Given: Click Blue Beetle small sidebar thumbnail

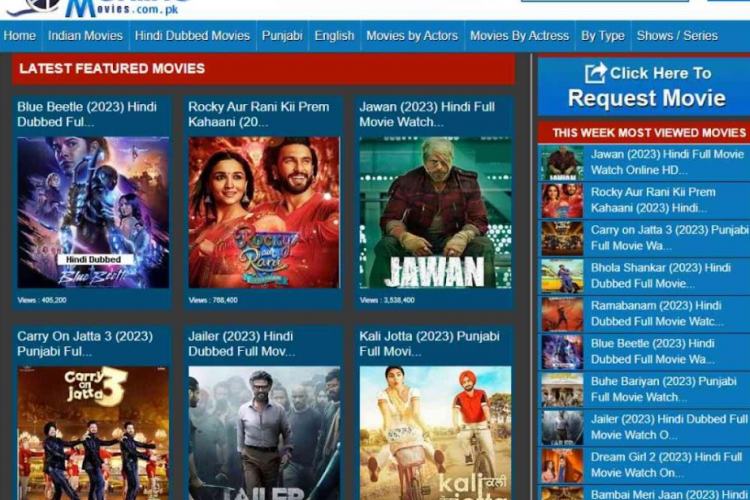Looking at the screenshot, I should [562, 352].
